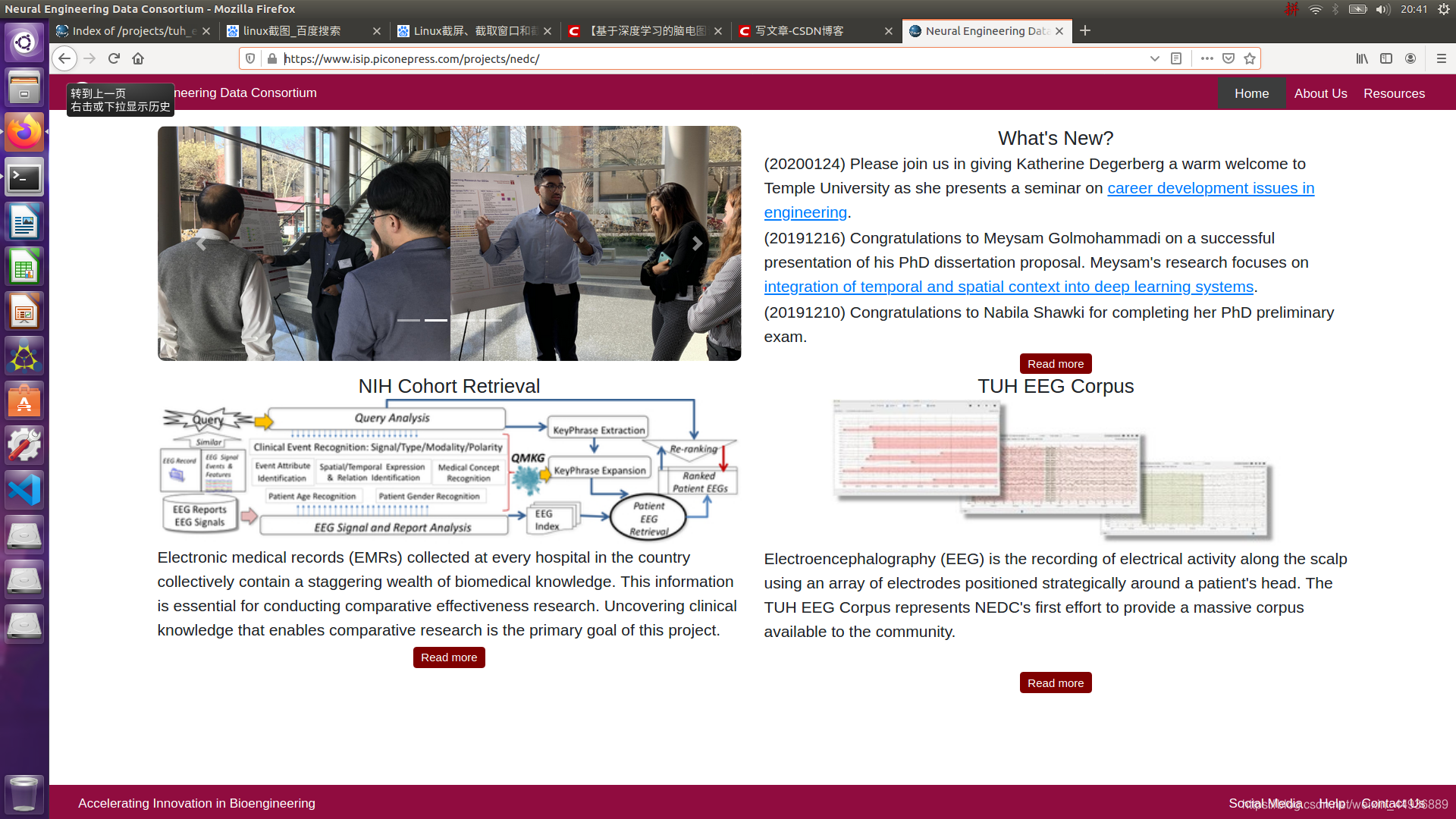Click the tracking protection shield icon

250,58
